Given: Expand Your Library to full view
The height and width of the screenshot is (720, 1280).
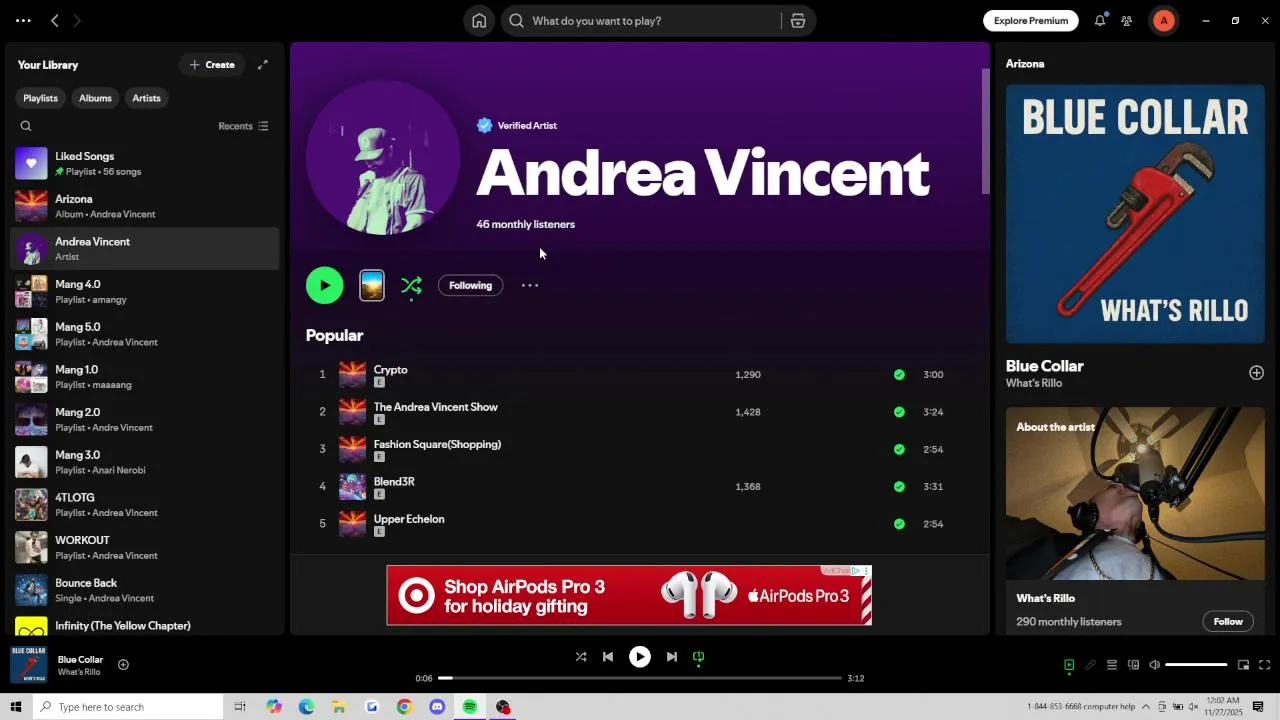Looking at the screenshot, I should point(263,65).
